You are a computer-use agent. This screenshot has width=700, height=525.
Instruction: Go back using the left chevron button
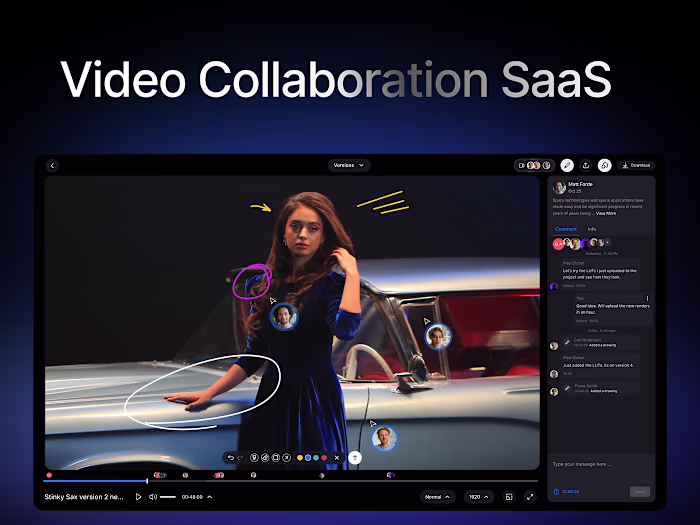(x=52, y=166)
